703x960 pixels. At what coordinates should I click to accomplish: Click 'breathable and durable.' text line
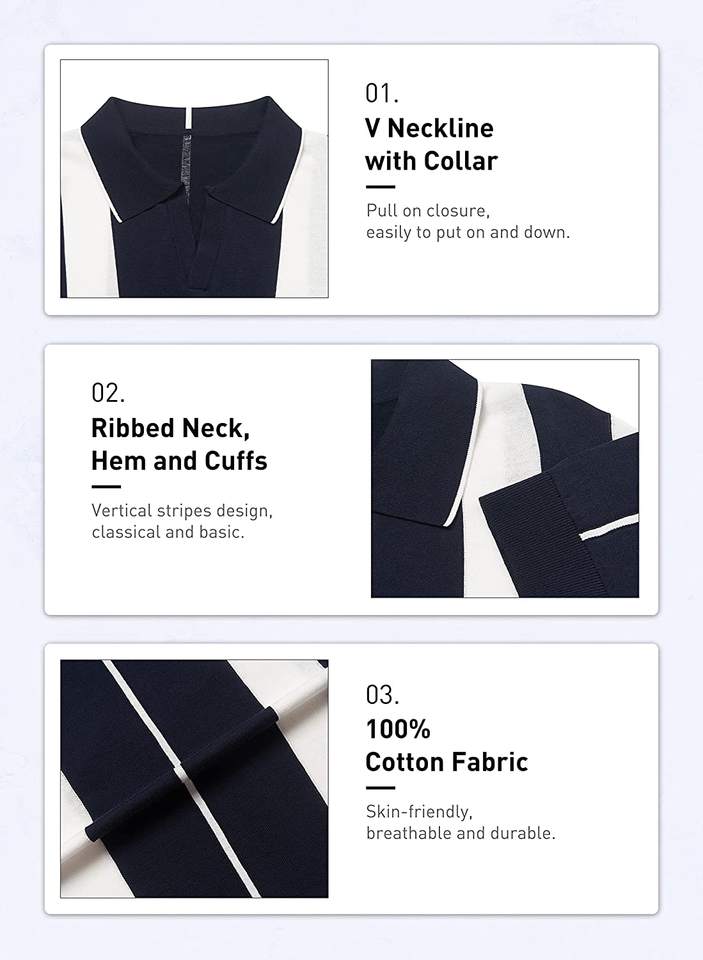tap(461, 833)
